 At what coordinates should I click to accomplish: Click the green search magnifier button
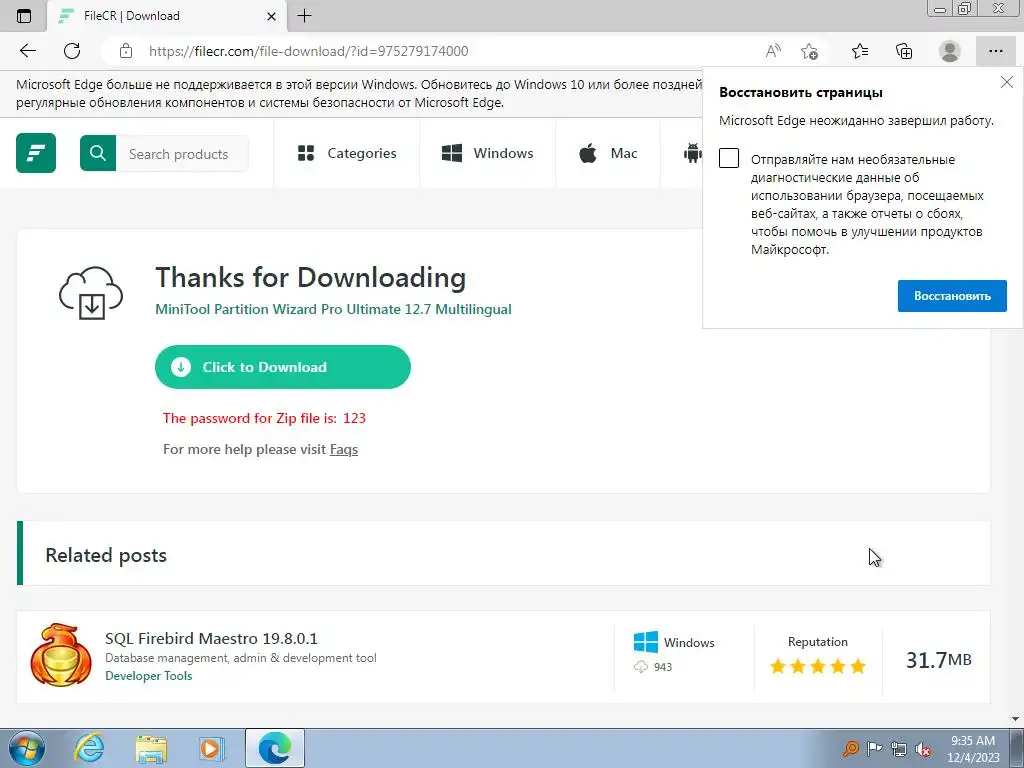98,153
